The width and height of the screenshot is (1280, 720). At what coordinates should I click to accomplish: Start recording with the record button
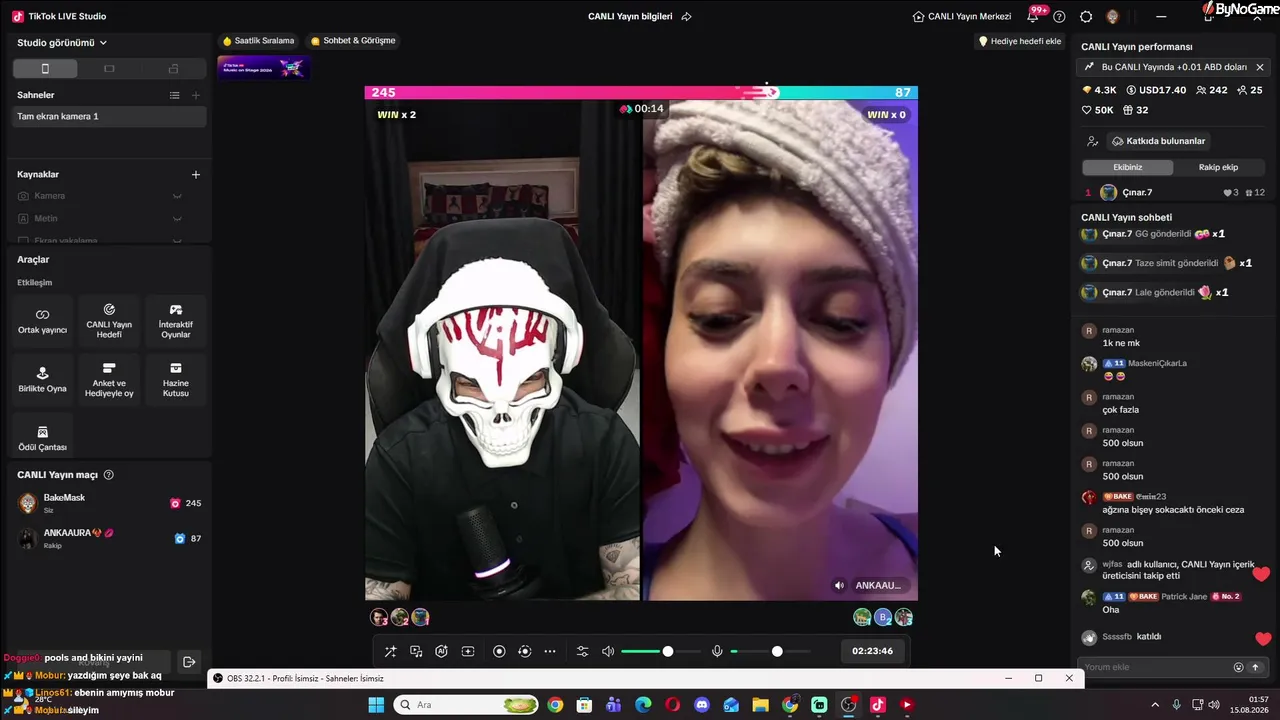coord(499,651)
